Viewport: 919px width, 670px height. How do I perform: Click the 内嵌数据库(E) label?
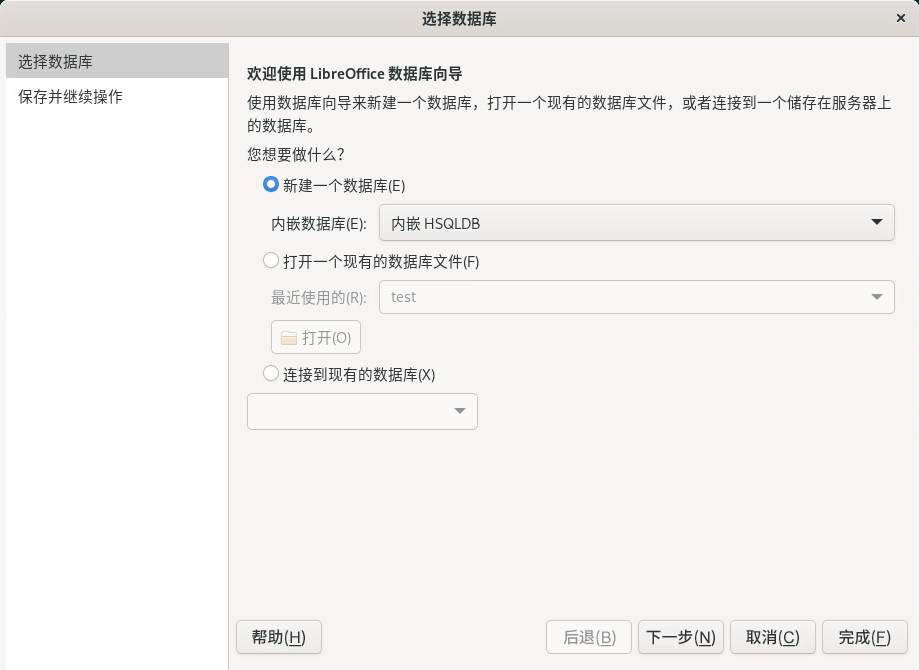point(318,224)
